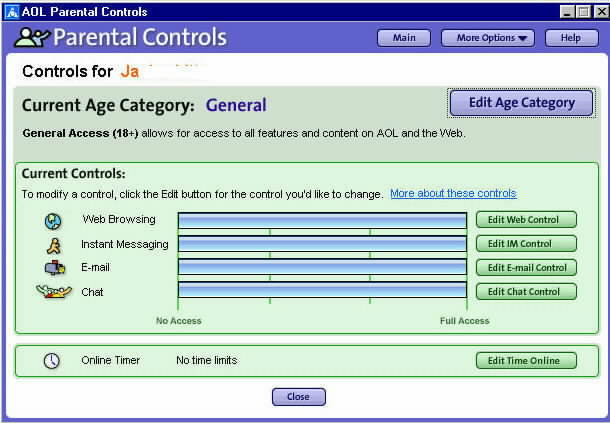Click the Online Timer label

110,360
